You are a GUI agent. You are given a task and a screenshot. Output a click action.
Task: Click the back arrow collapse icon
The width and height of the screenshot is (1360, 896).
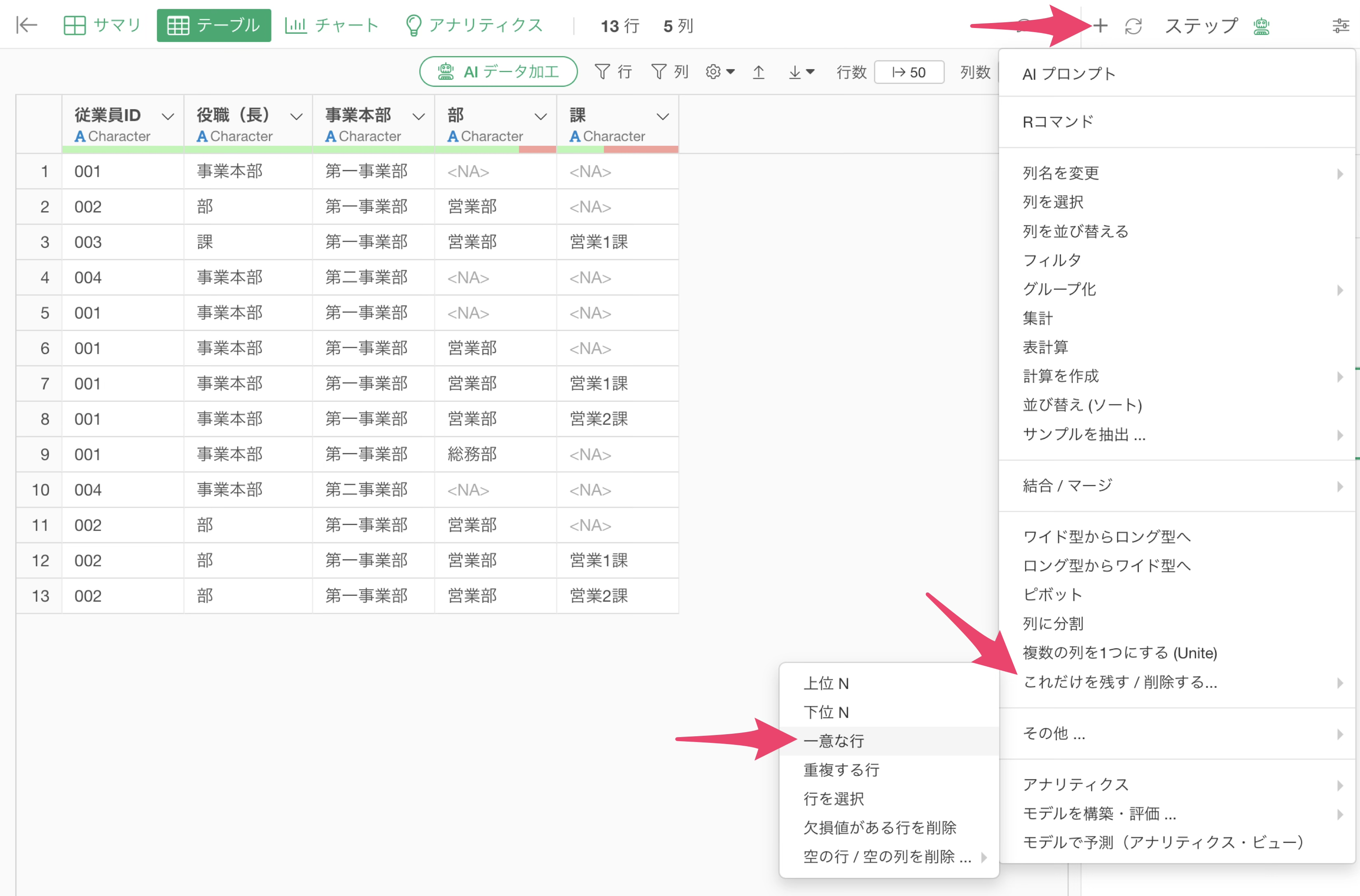coord(26,25)
